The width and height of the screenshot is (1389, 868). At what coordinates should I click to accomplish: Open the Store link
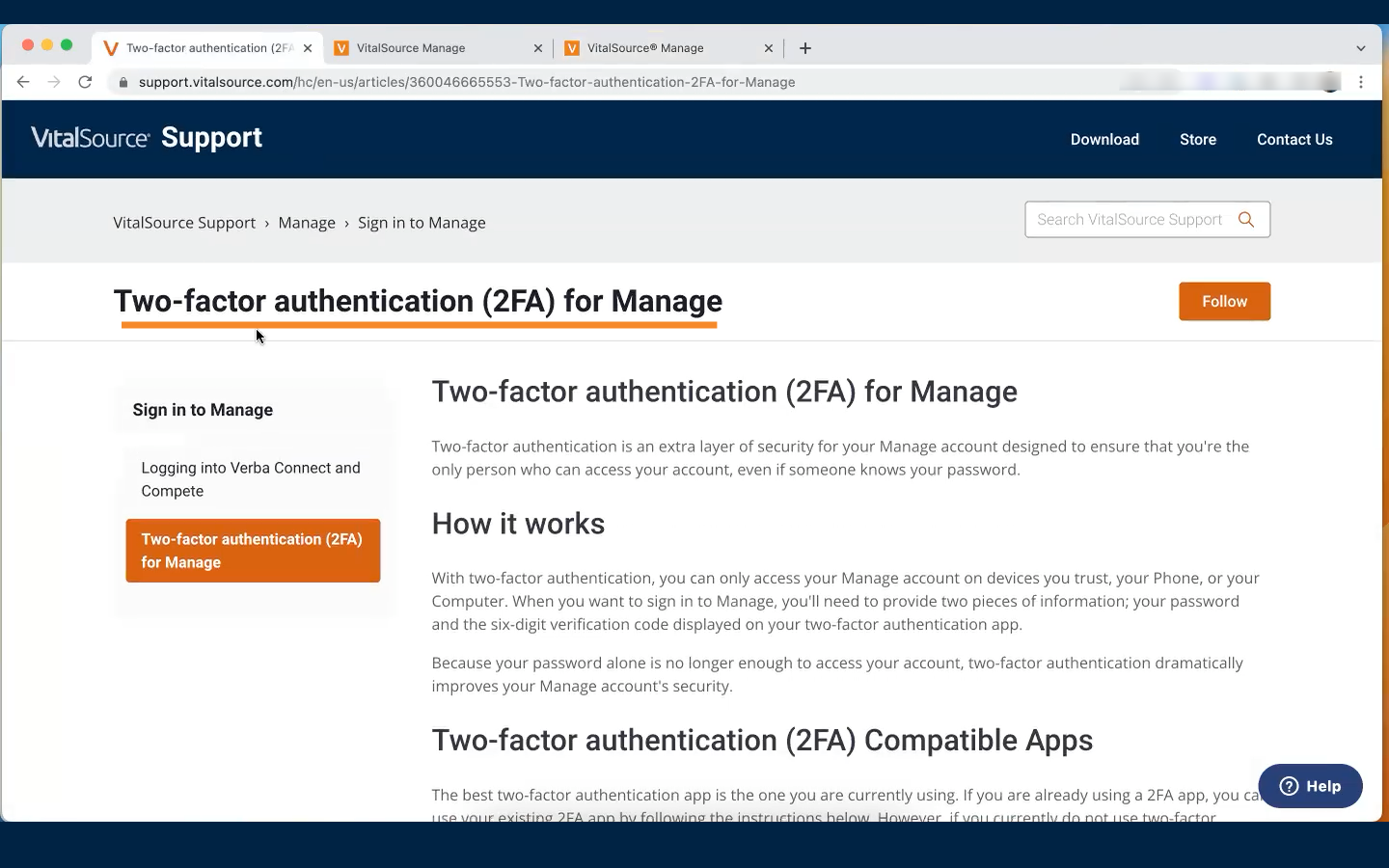tap(1198, 140)
